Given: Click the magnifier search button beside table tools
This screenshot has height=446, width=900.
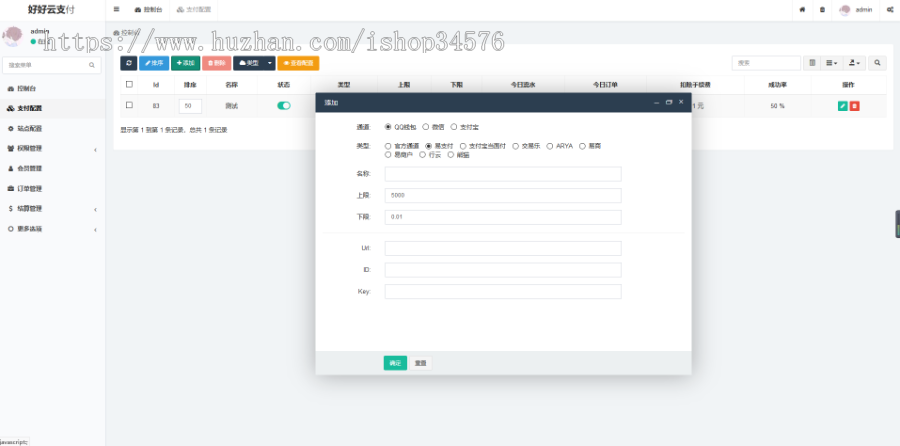Looking at the screenshot, I should [x=877, y=63].
